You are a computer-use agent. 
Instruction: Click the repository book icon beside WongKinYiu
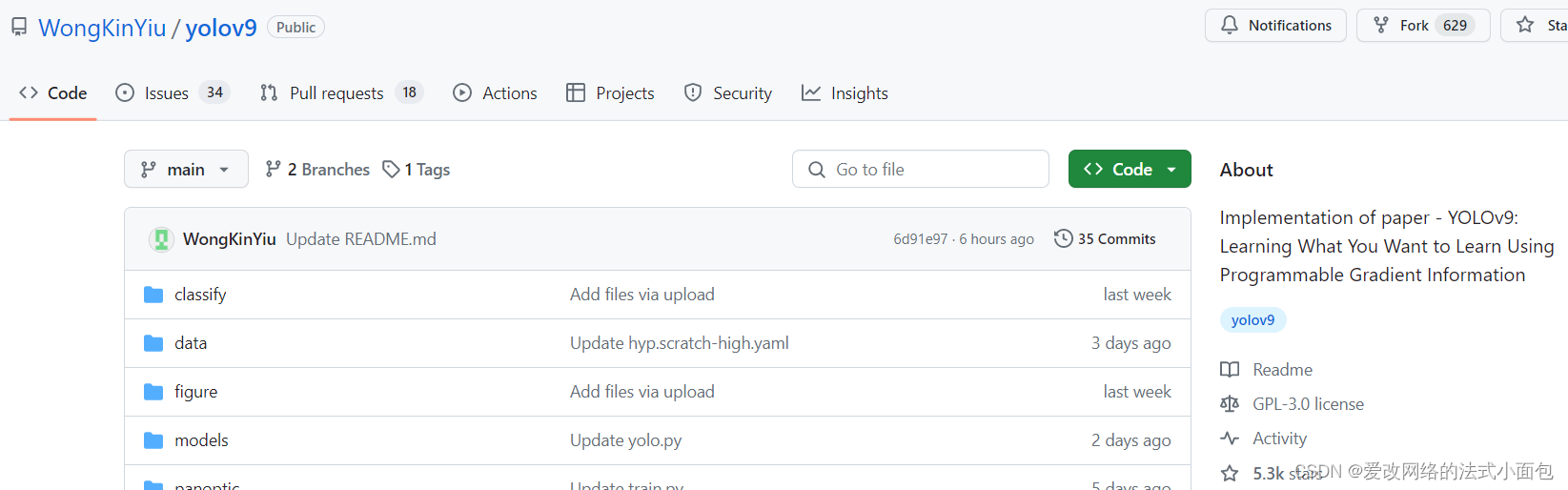(x=19, y=27)
